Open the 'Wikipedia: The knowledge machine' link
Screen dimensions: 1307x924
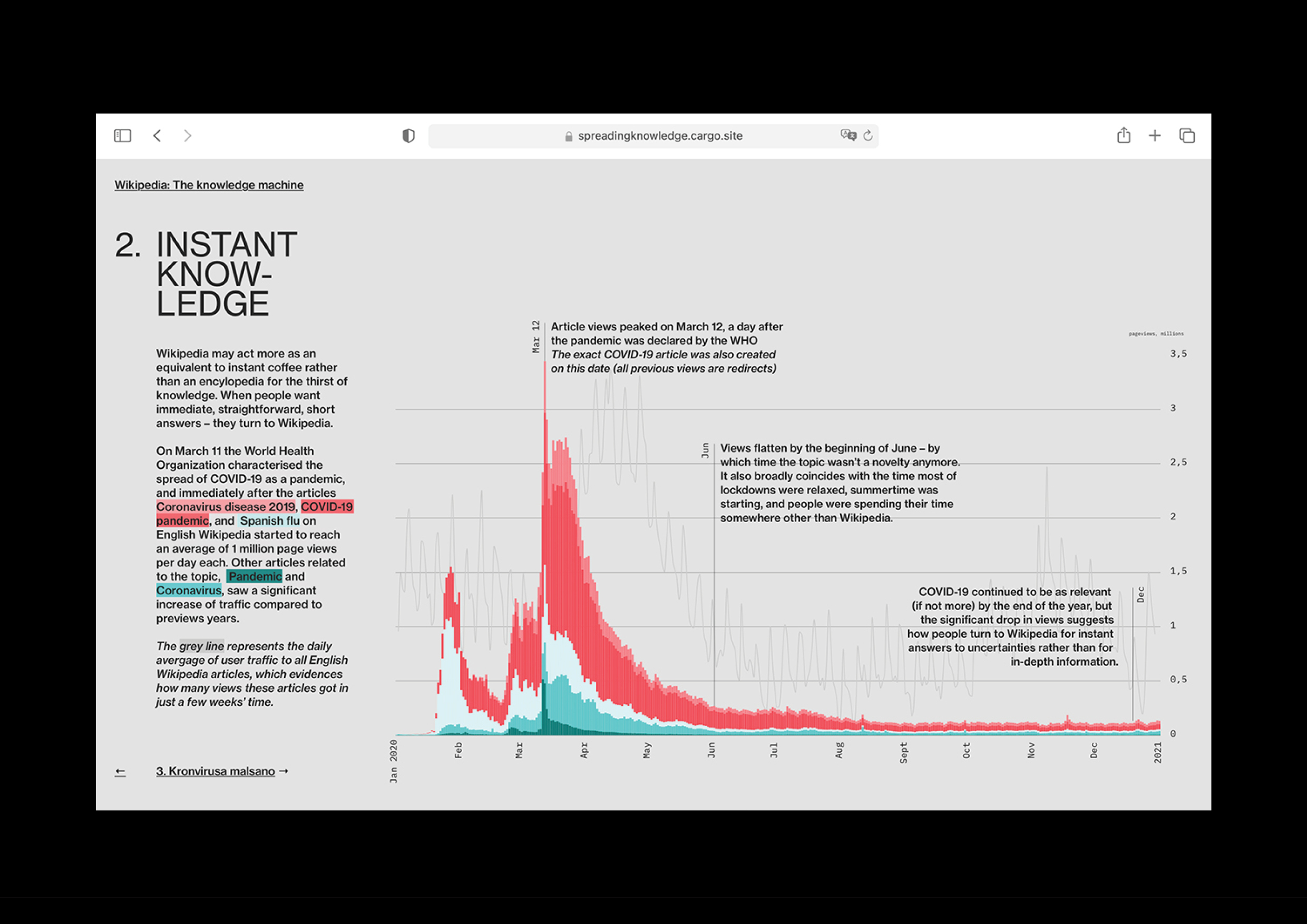(x=209, y=185)
